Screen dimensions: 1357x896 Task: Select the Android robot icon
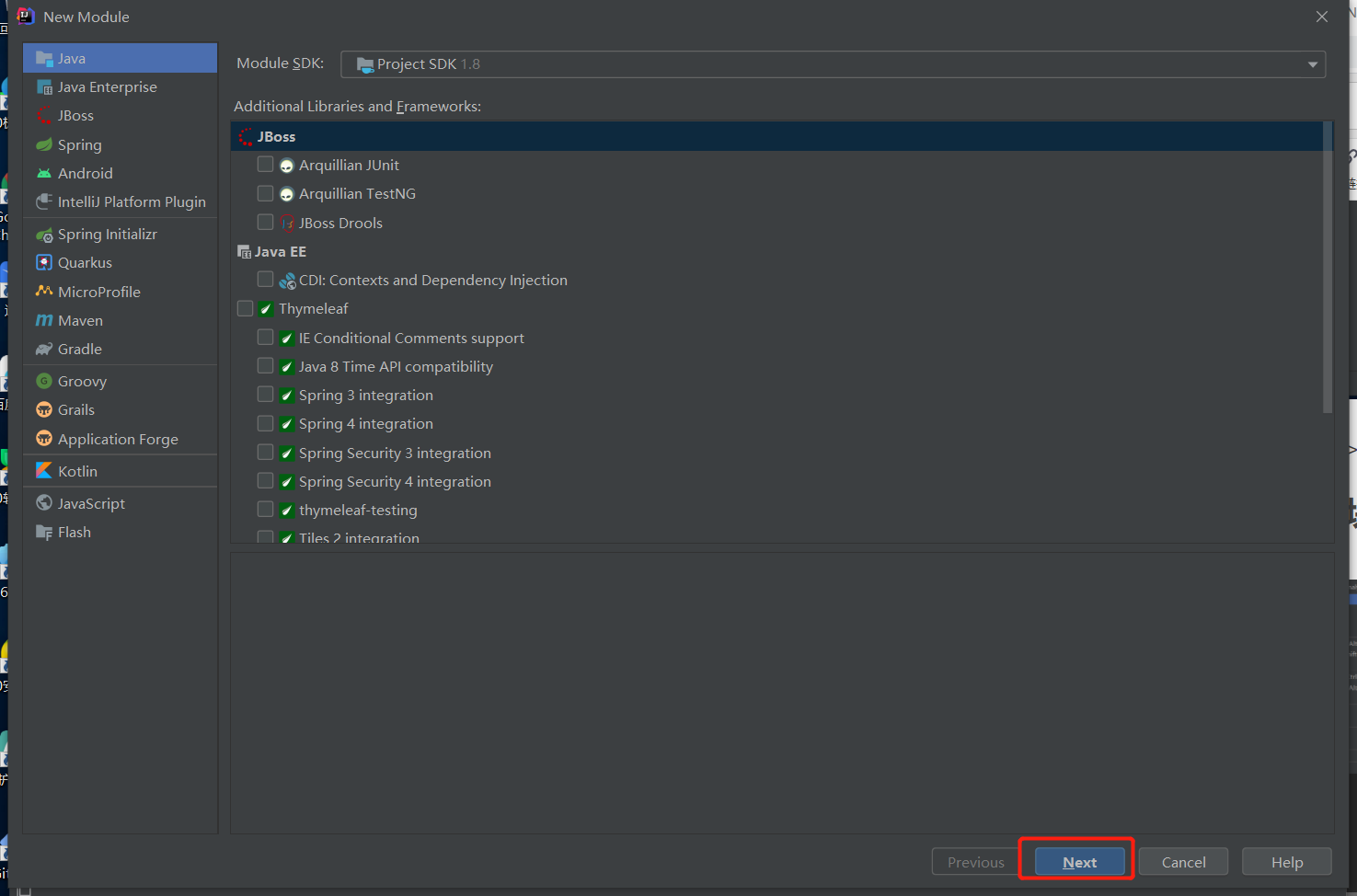point(44,173)
